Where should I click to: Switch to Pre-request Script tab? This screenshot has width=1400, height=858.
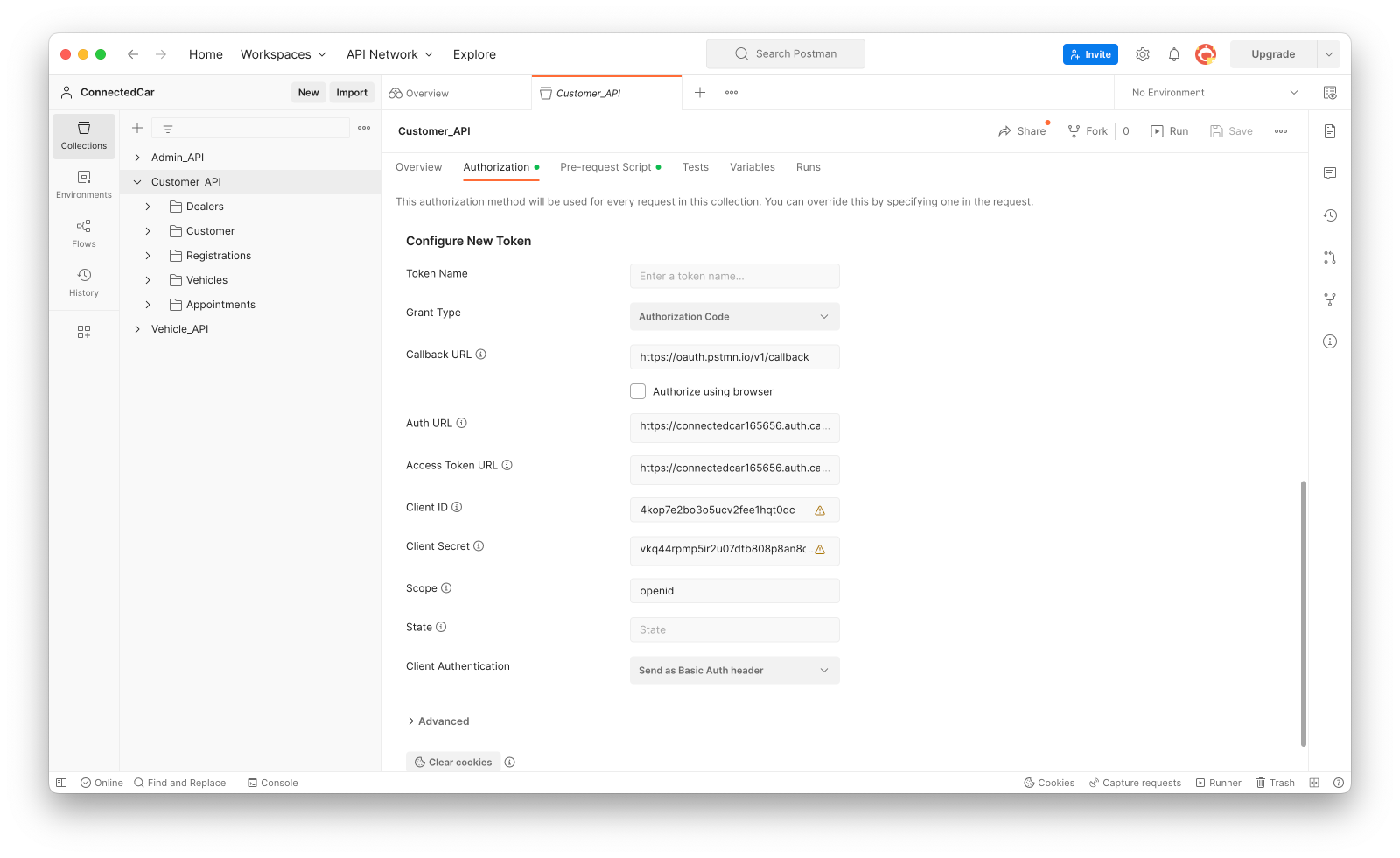pos(610,167)
